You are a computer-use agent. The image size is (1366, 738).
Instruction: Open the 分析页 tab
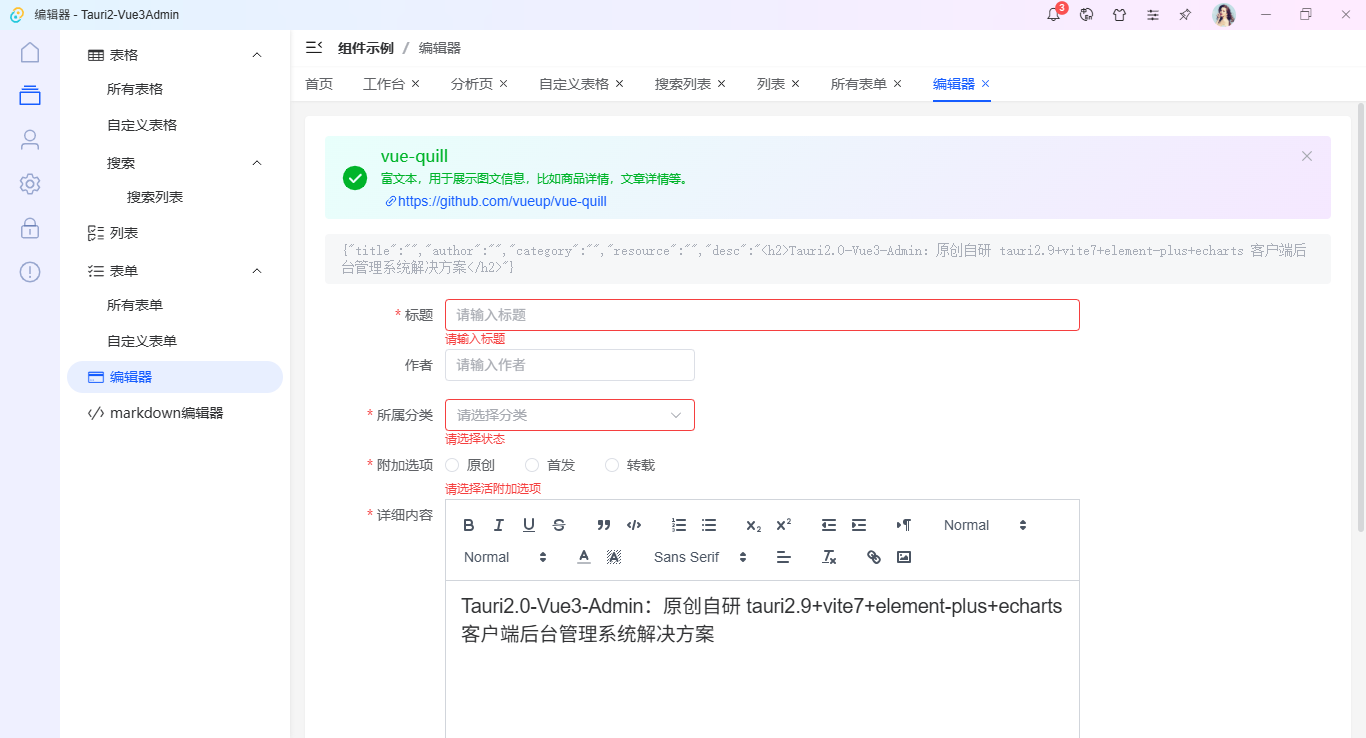click(472, 83)
